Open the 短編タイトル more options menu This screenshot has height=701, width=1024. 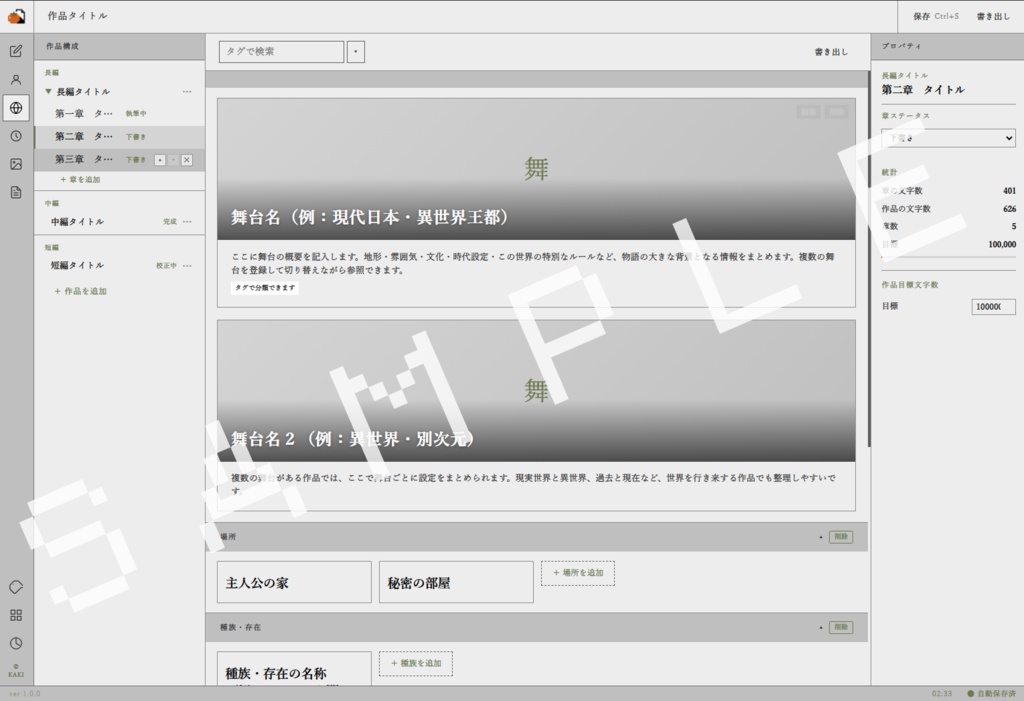[x=187, y=266]
